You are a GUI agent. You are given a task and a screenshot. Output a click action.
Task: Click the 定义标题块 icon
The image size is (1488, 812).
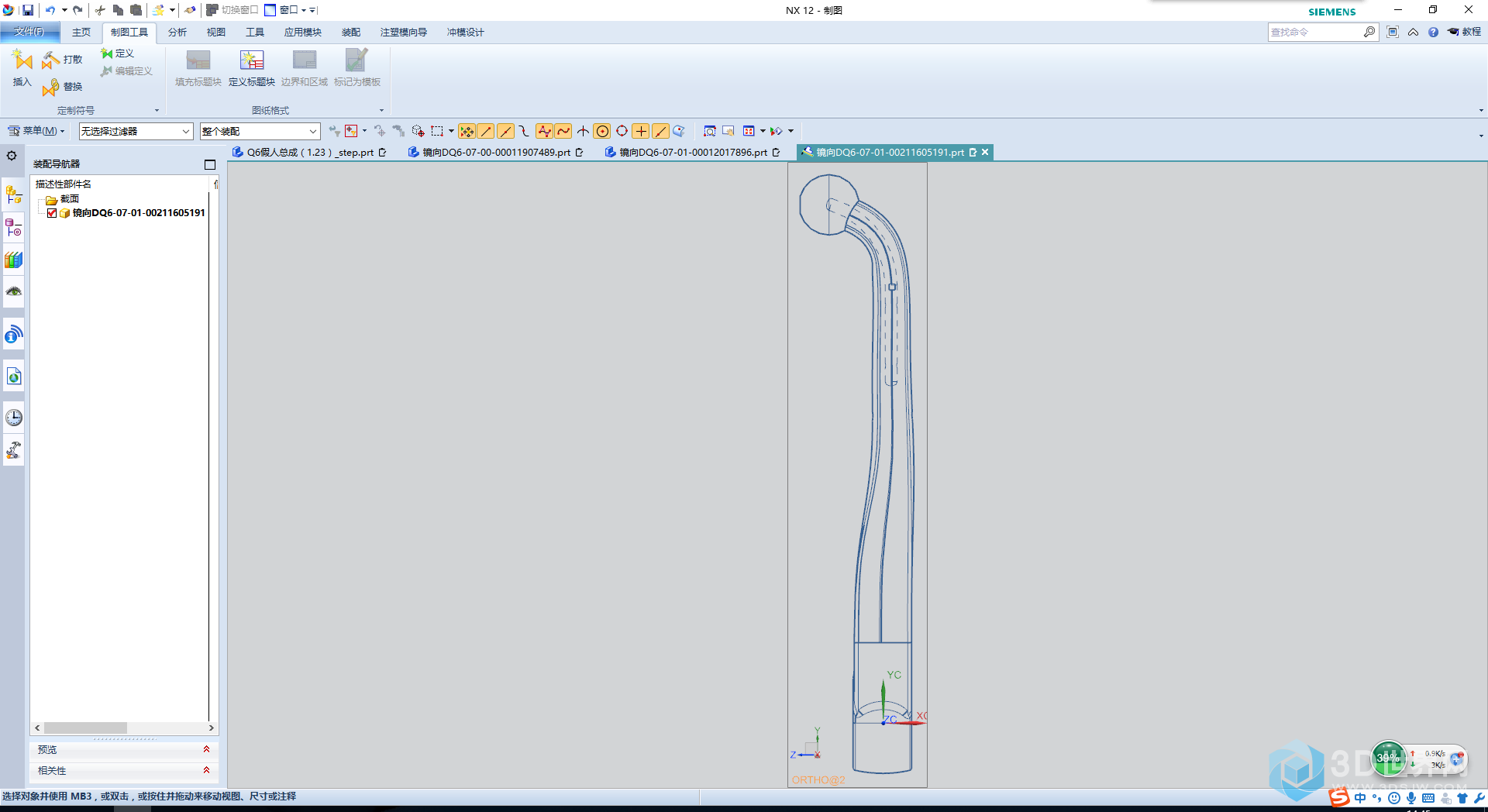pyautogui.click(x=252, y=60)
